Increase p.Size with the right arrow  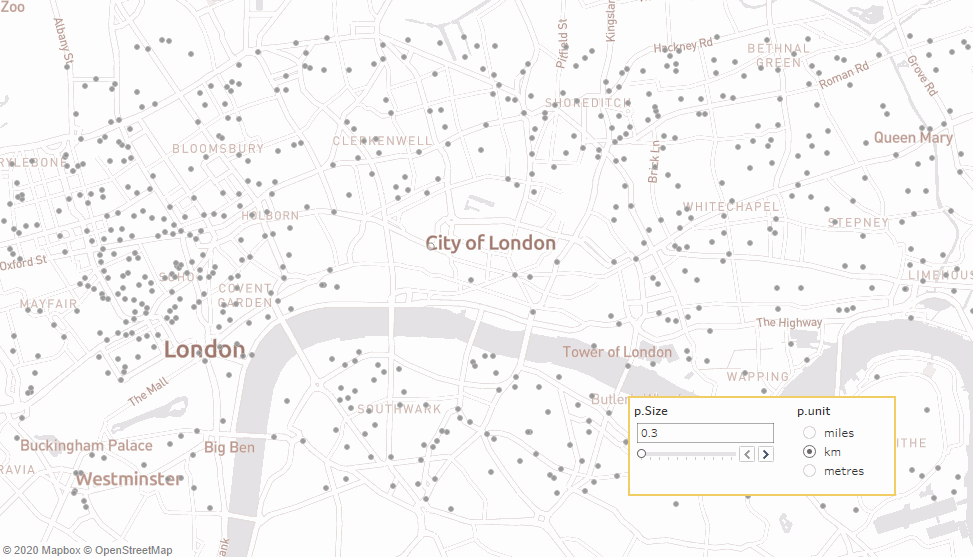(x=766, y=455)
